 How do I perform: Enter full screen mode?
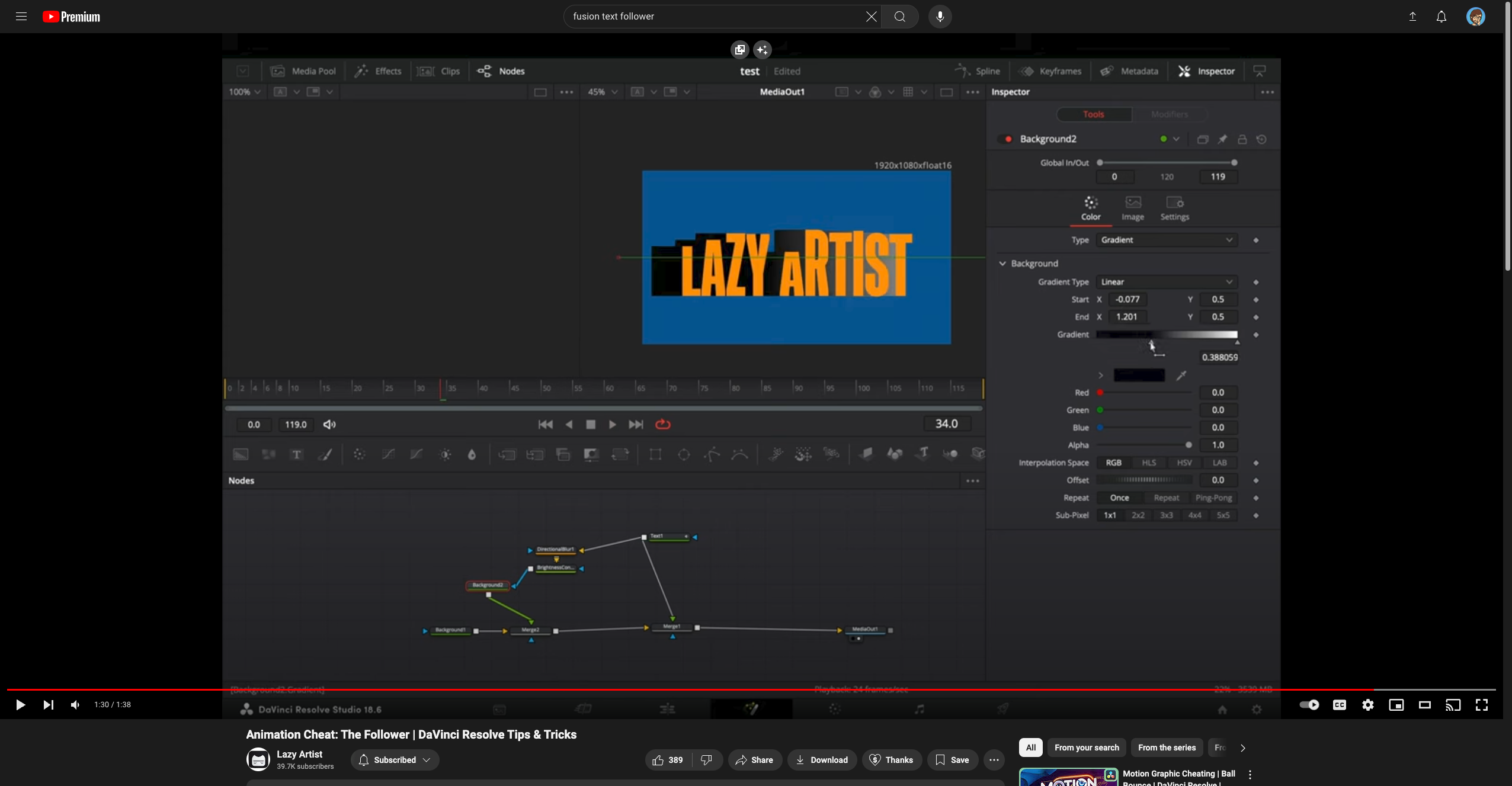[1482, 704]
